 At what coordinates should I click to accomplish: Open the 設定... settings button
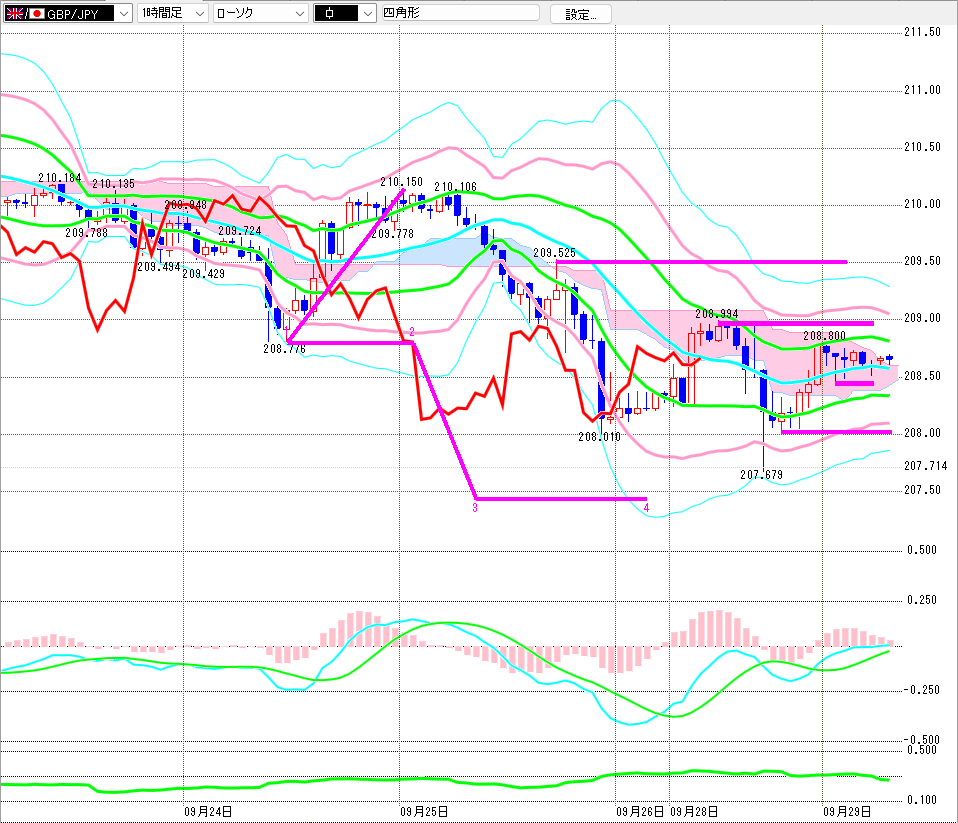point(580,14)
